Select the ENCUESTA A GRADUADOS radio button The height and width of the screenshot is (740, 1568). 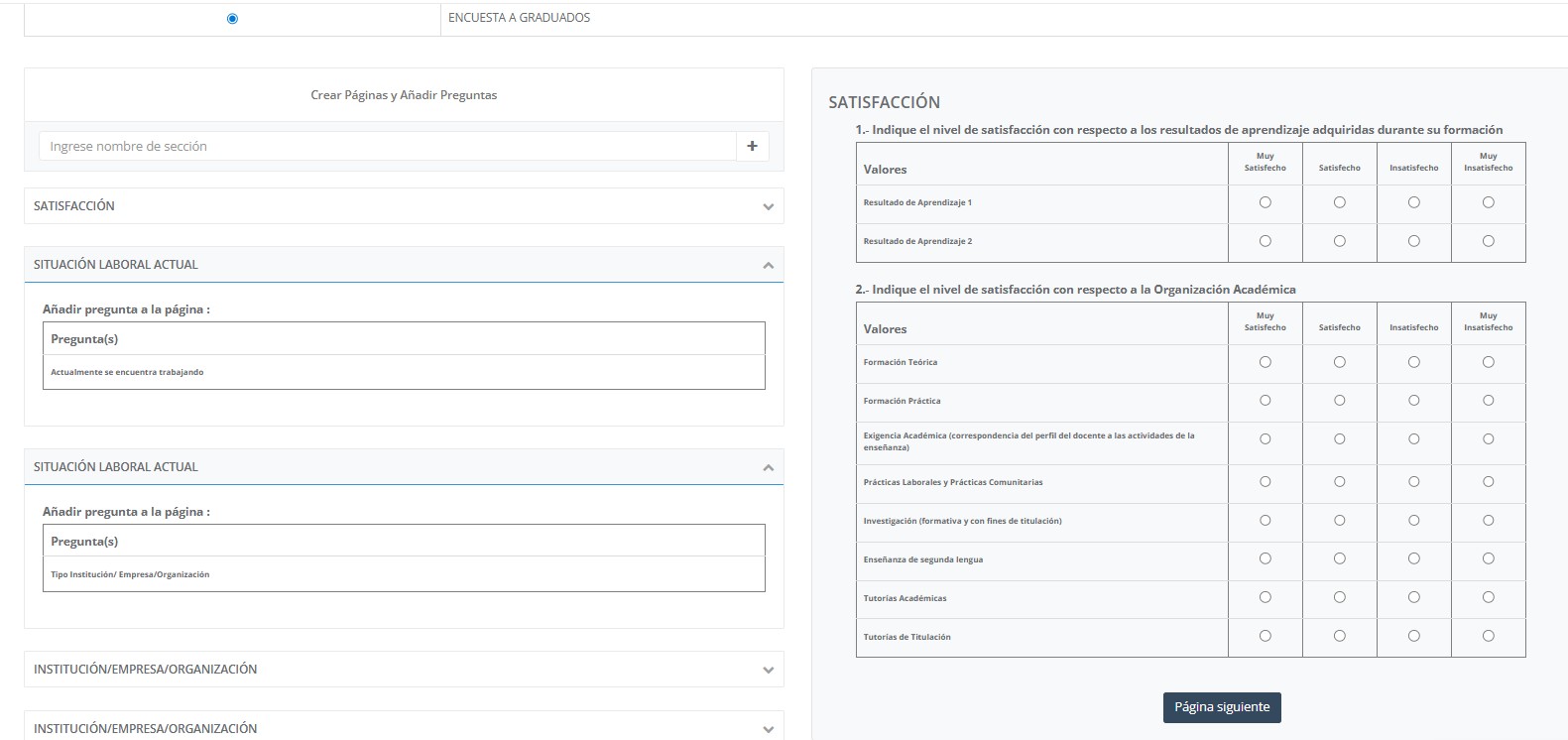232,18
